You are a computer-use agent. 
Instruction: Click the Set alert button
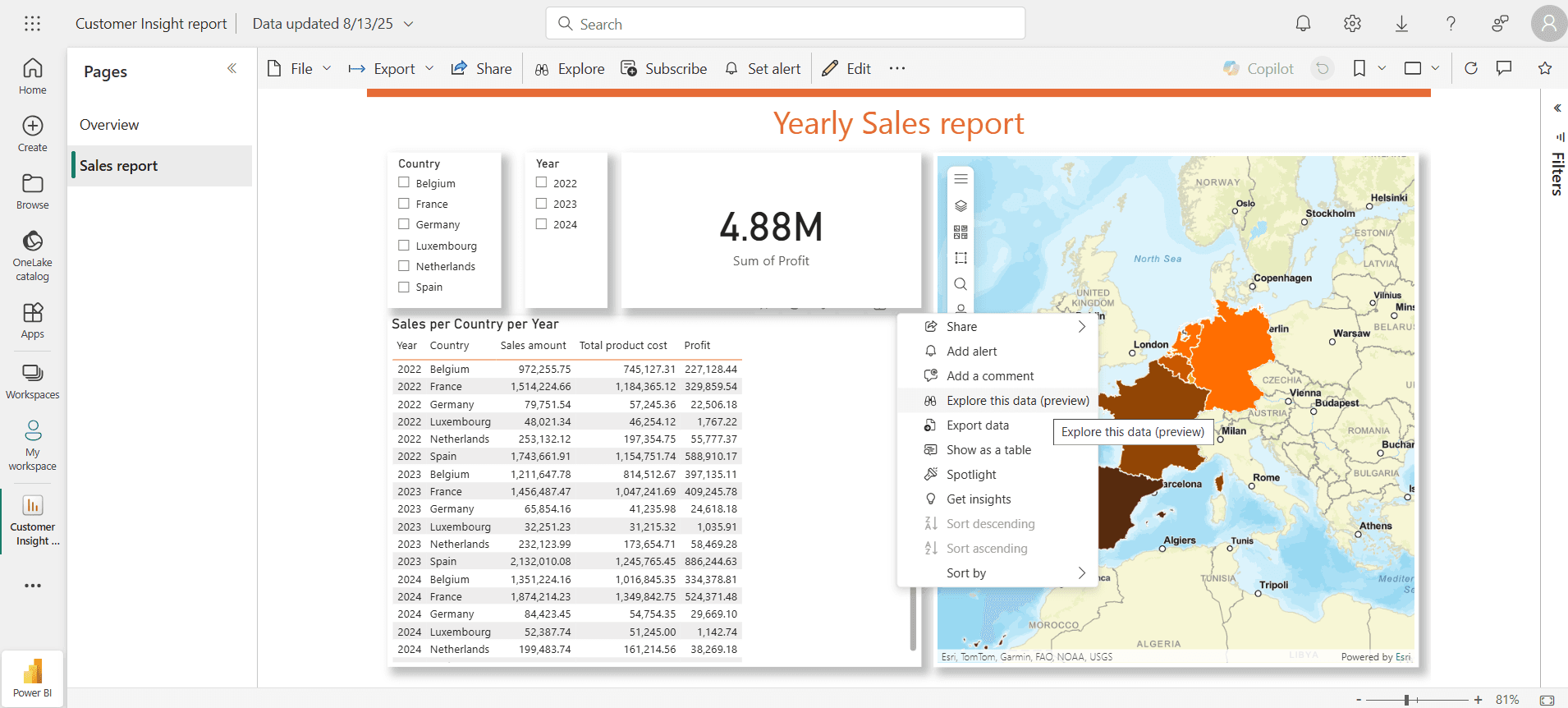coord(763,69)
